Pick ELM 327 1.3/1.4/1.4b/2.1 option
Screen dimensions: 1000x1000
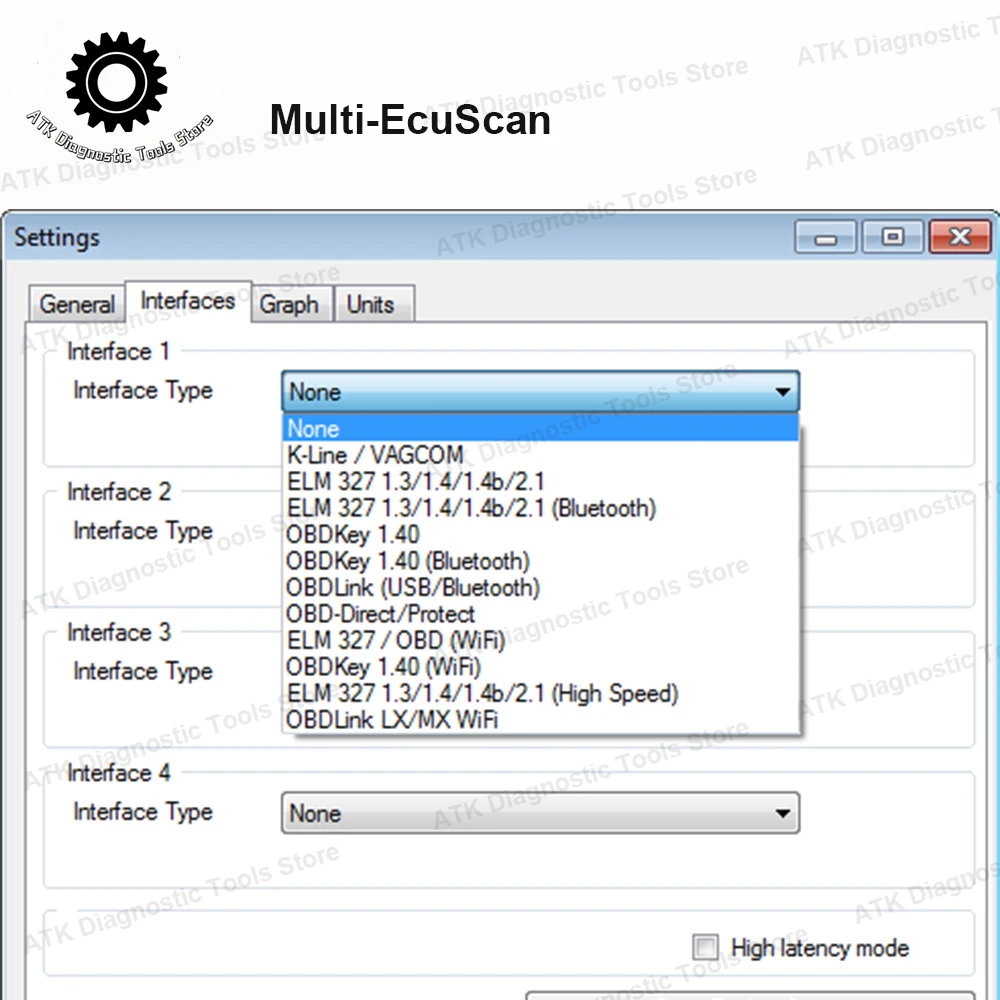coord(540,482)
